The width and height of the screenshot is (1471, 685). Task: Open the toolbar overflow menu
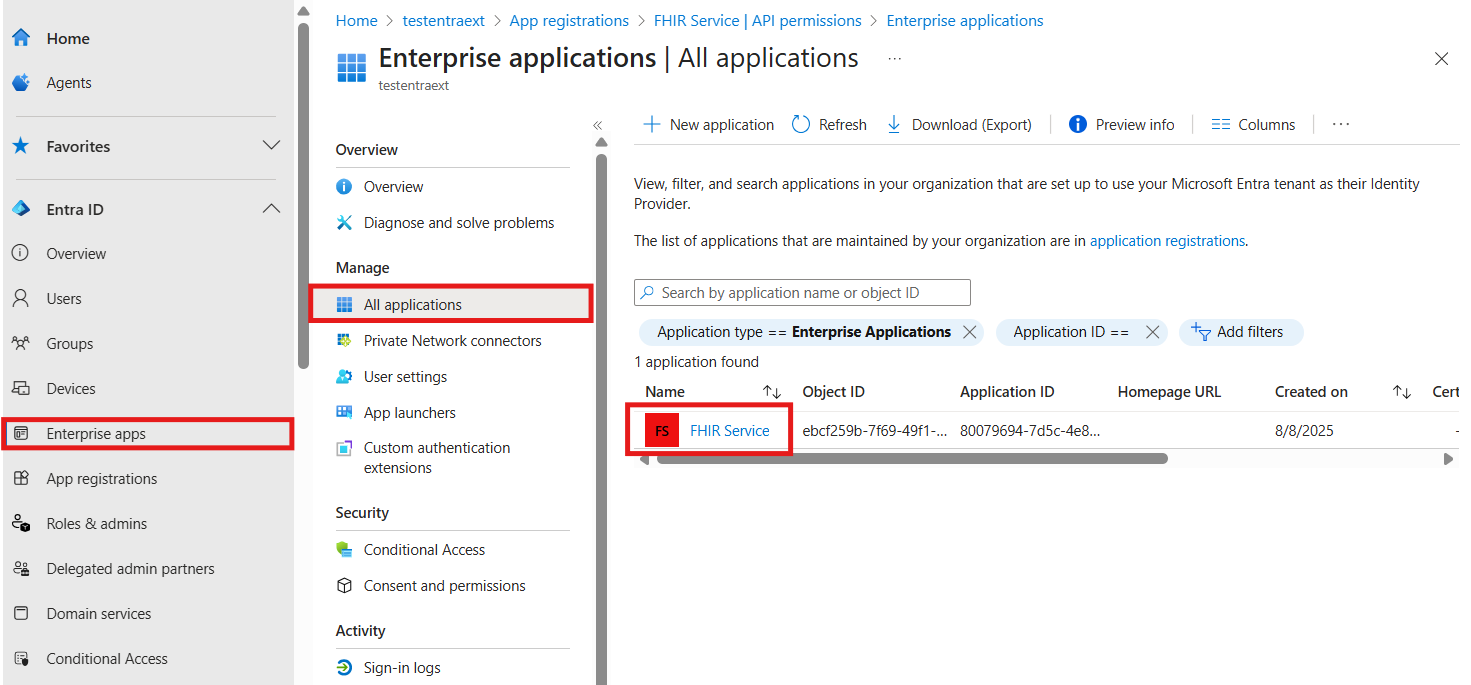point(1340,123)
